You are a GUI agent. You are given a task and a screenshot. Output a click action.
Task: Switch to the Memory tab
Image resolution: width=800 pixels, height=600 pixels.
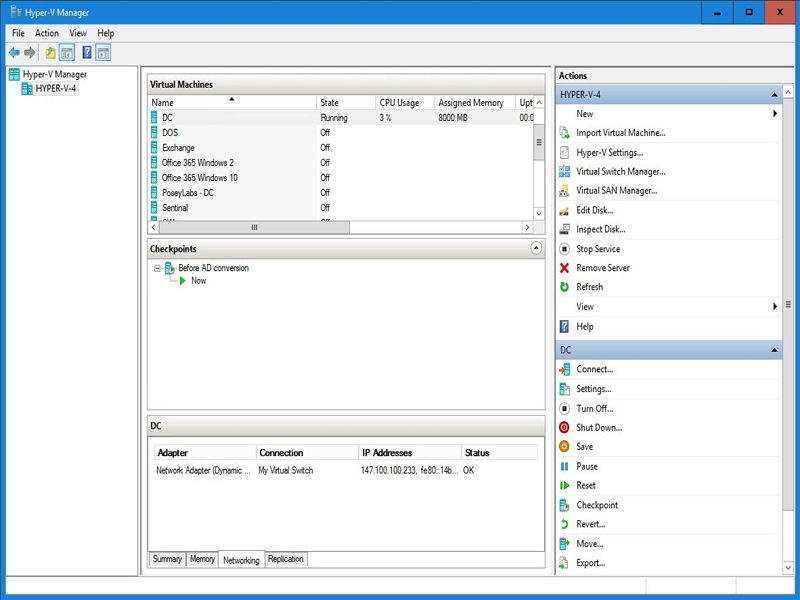click(202, 559)
